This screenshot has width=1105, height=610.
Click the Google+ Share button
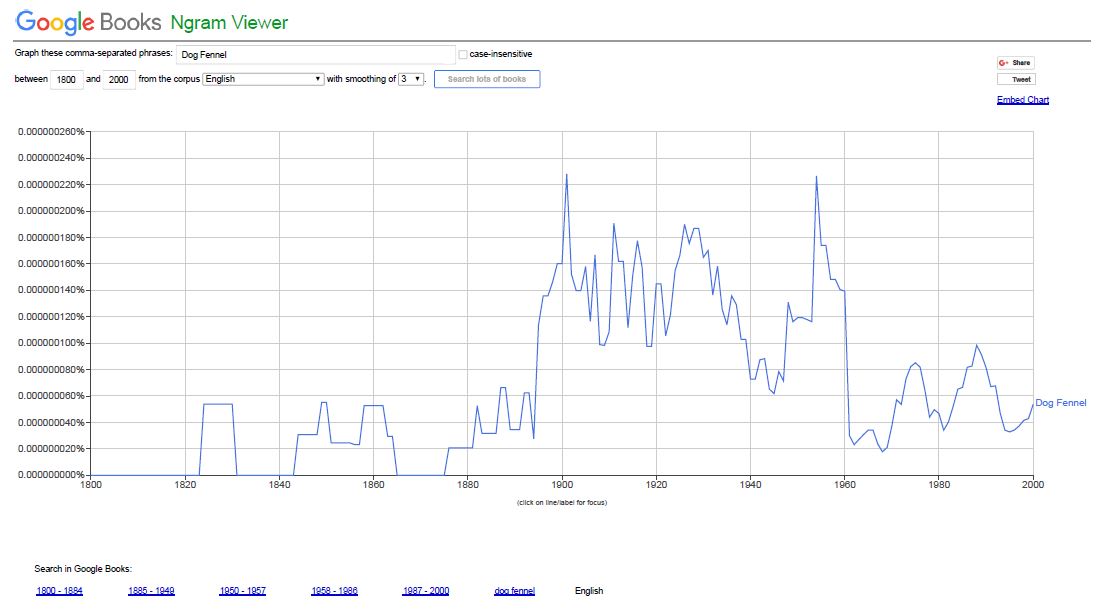tap(1016, 63)
